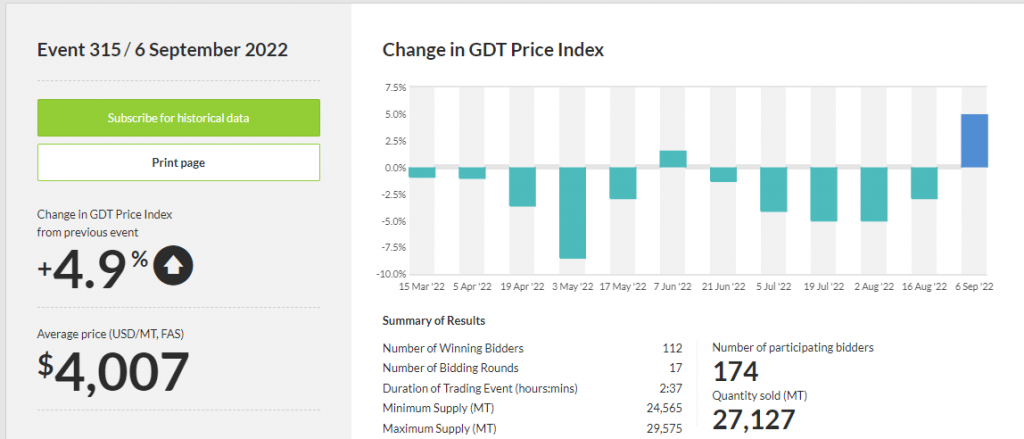
Task: Click the upward arrow price change icon
Action: pos(176,265)
